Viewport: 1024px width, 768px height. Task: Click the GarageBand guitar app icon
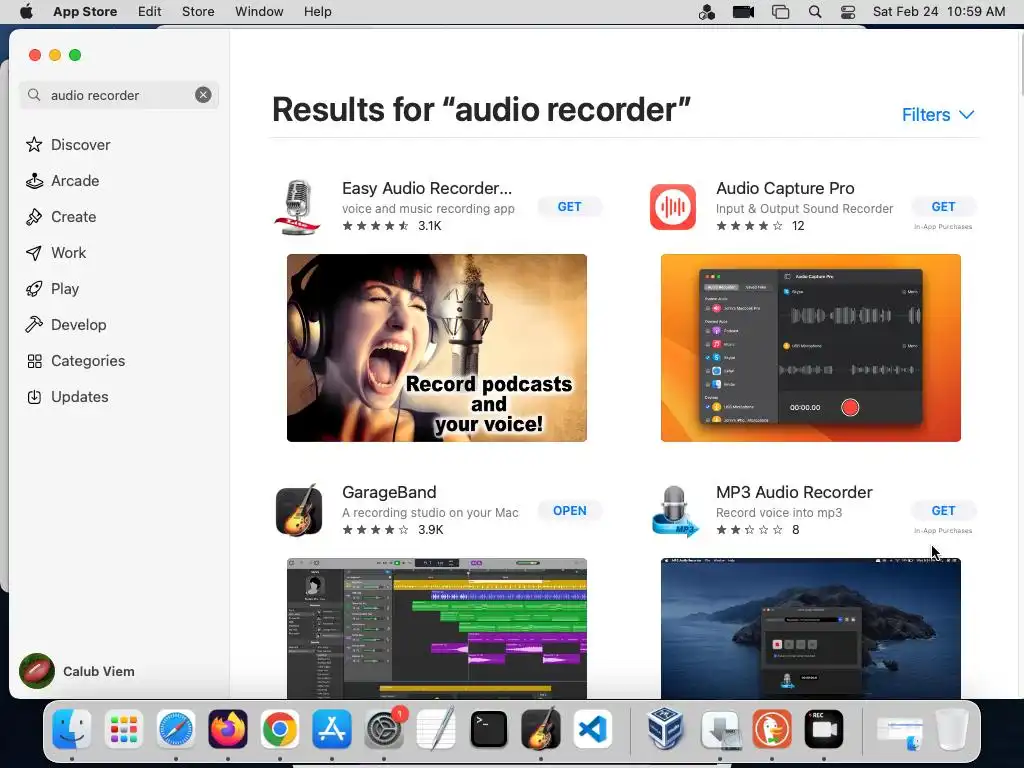coord(298,510)
